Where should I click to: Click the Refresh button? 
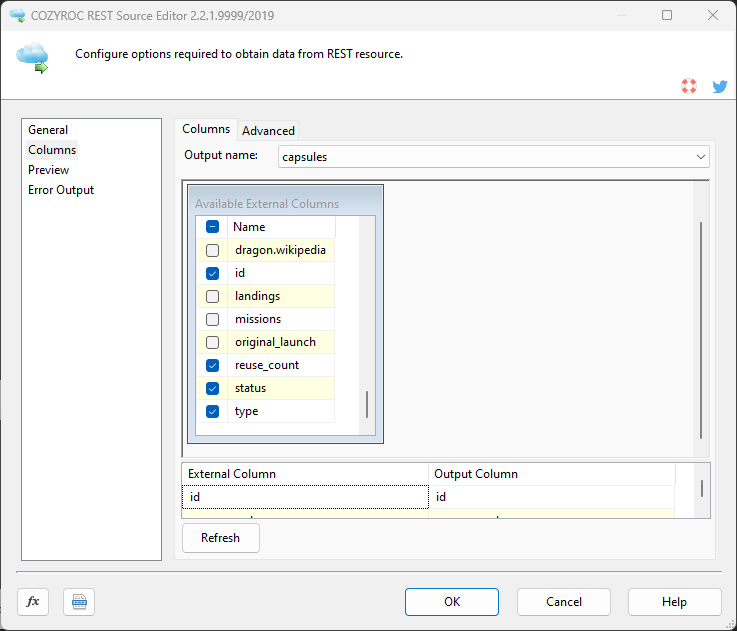[x=220, y=537]
